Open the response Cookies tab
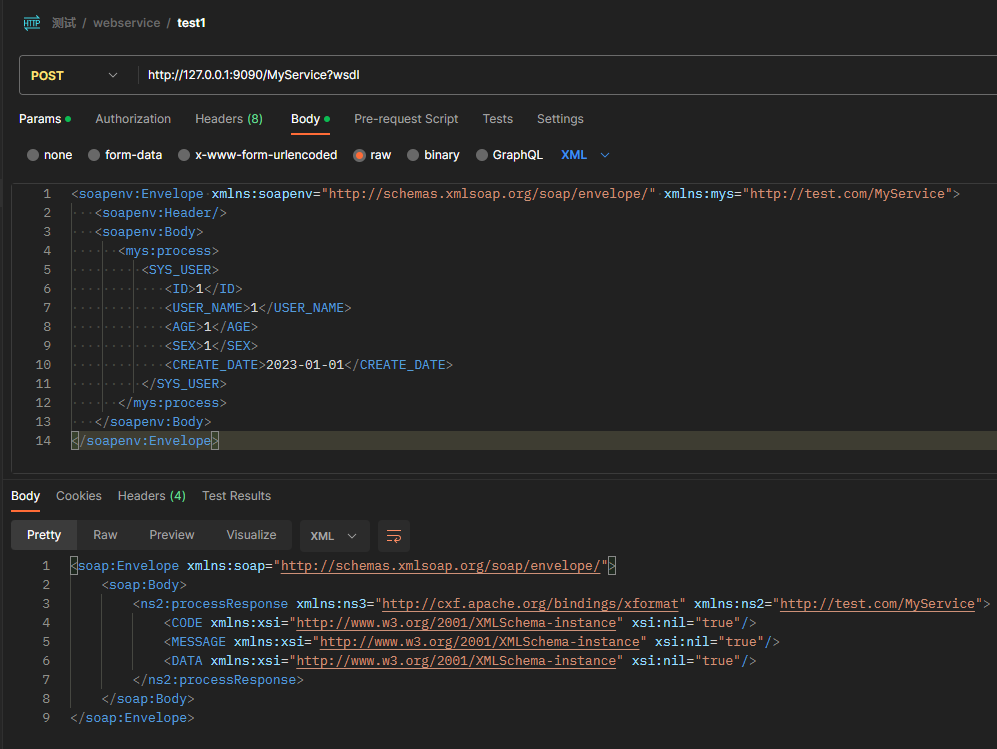Viewport: 997px width, 749px height. (x=79, y=496)
